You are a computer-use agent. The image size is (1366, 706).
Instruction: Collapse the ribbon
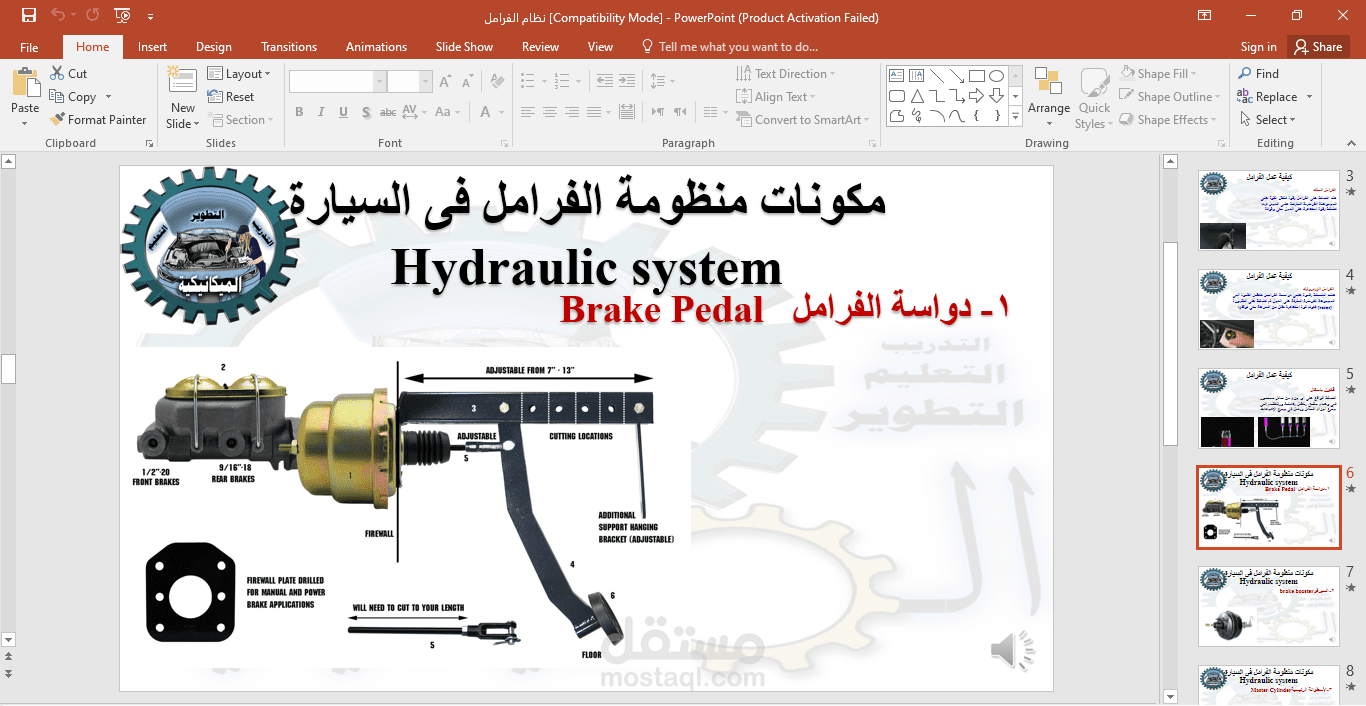click(x=1353, y=143)
